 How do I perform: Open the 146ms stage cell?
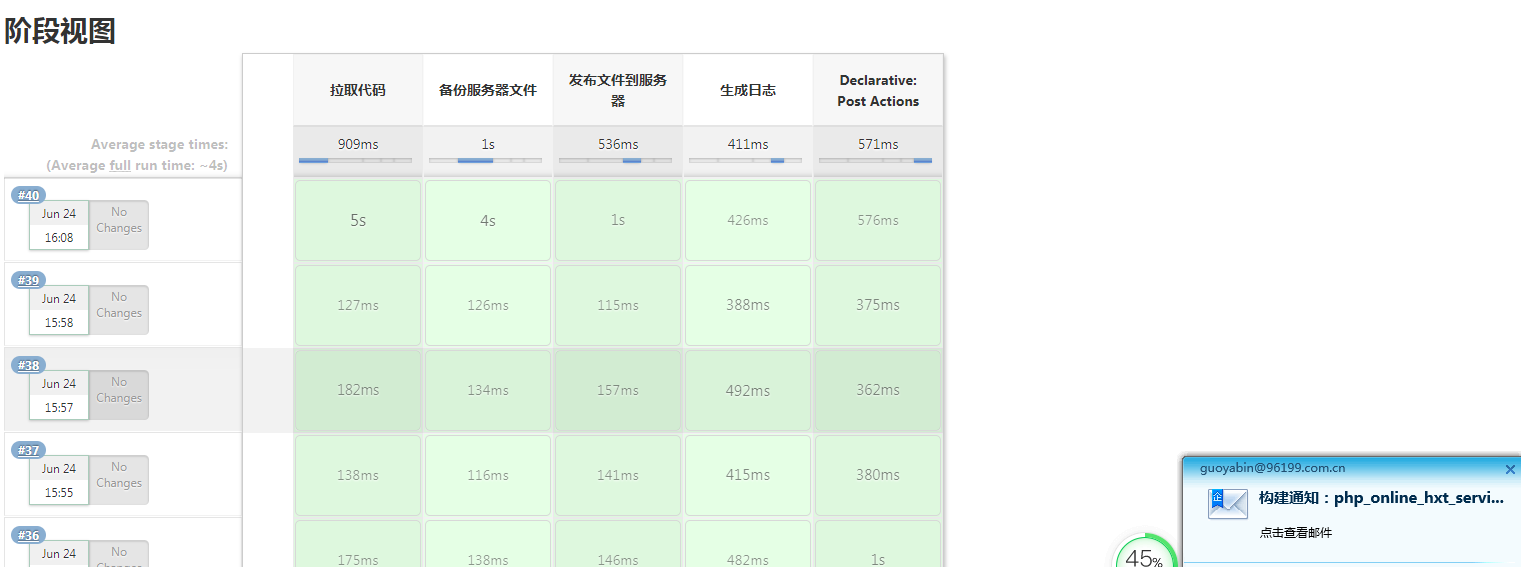pyautogui.click(x=618, y=544)
